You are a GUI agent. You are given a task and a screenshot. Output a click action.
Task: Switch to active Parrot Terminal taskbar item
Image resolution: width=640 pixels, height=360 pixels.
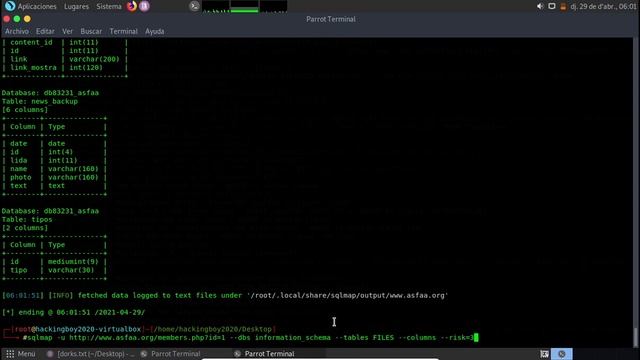click(264, 354)
